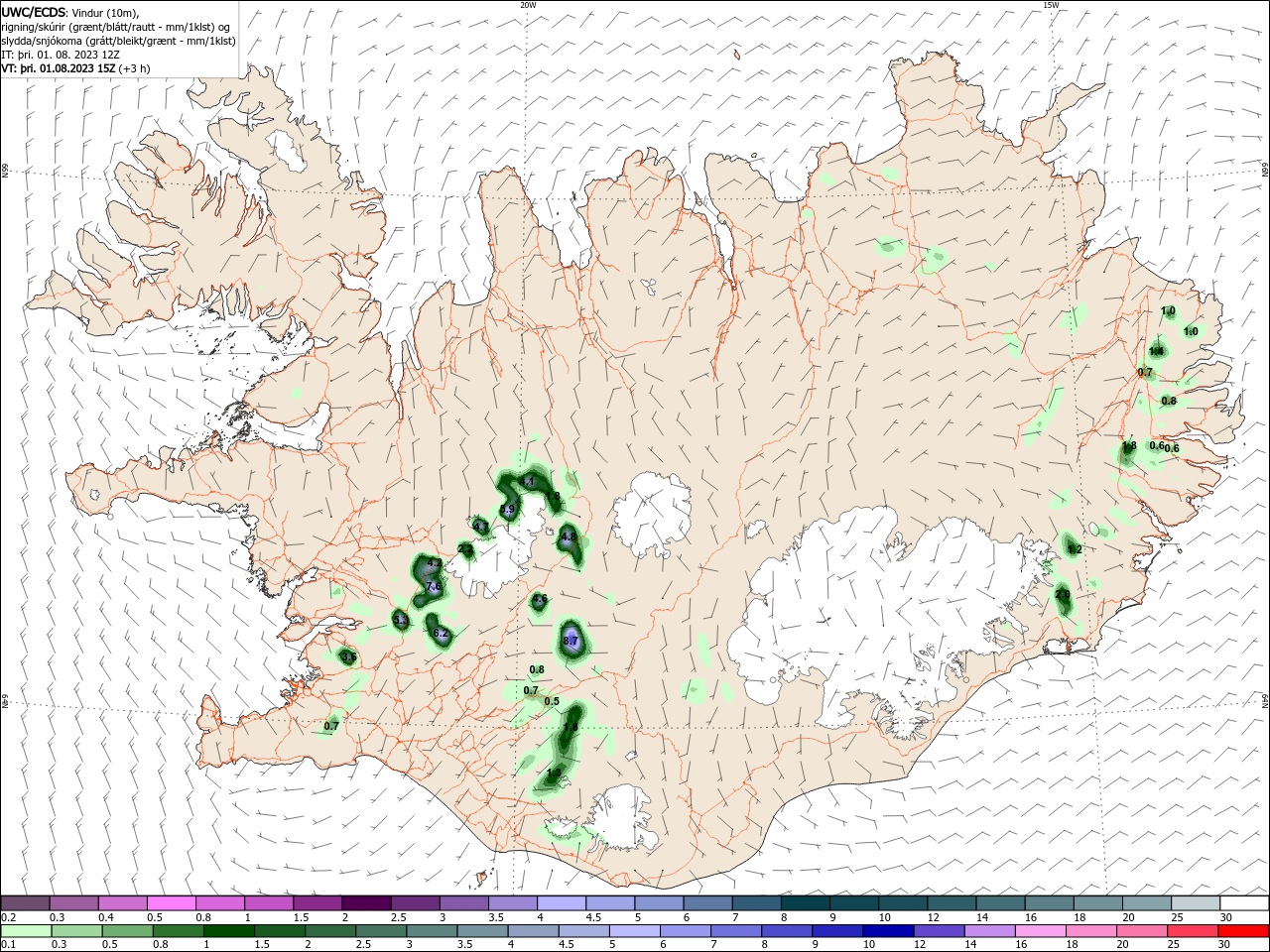The image size is (1270, 952).
Task: Click the 'slydda/snjókoma (grátt/bleikt/grænt' description line
Action: [119, 41]
